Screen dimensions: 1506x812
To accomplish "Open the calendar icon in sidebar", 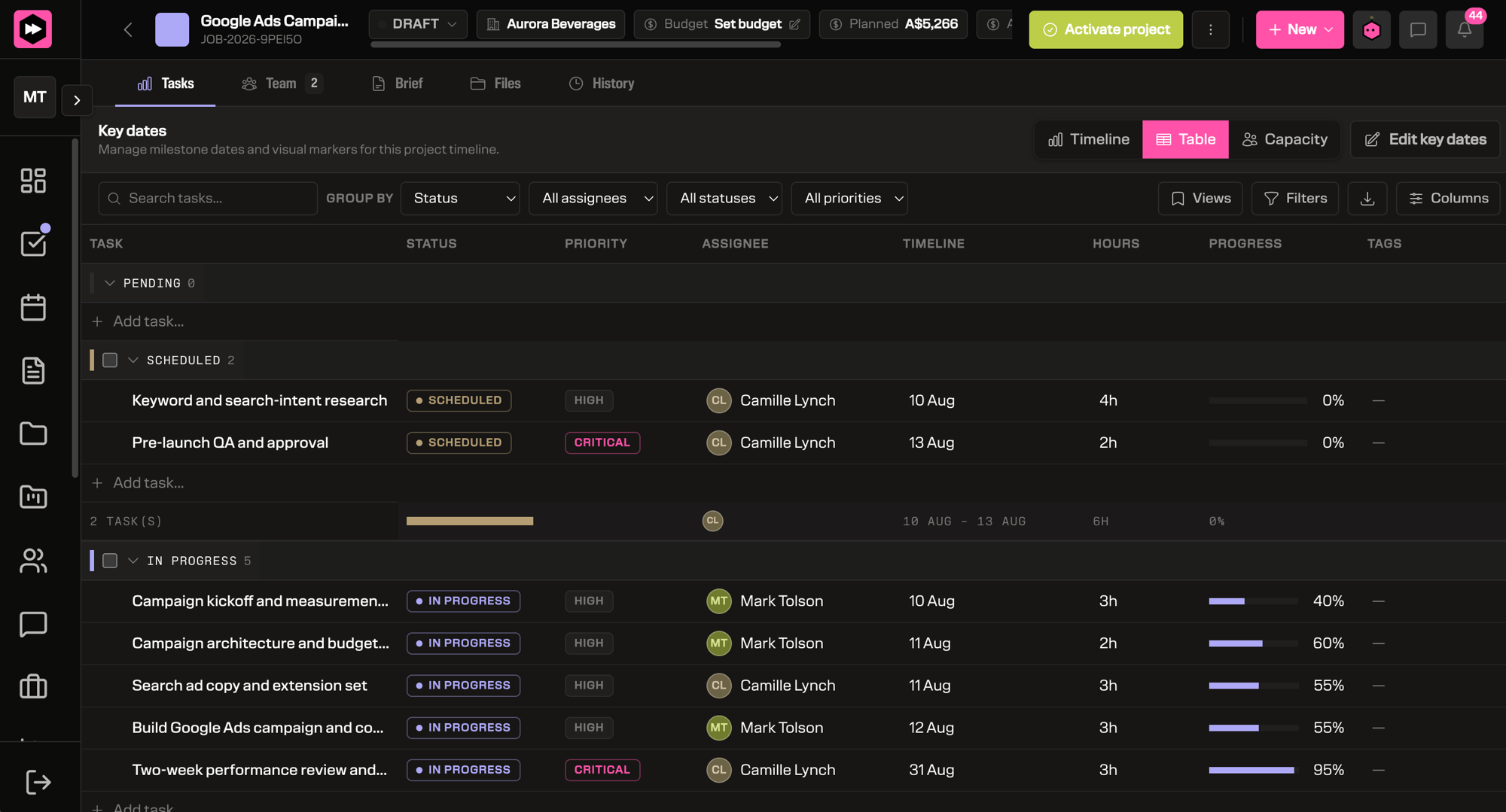I will click(33, 307).
